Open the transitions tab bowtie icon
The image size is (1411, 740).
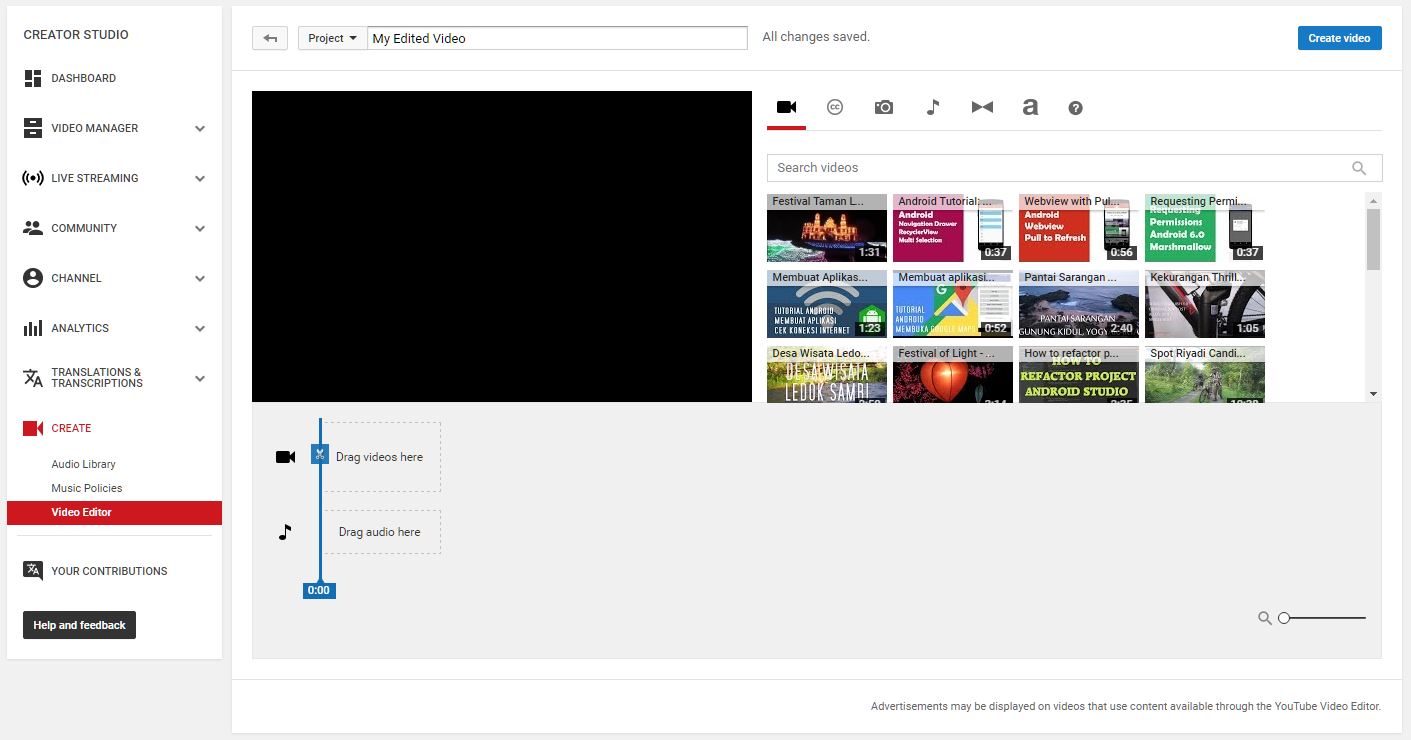coord(982,107)
